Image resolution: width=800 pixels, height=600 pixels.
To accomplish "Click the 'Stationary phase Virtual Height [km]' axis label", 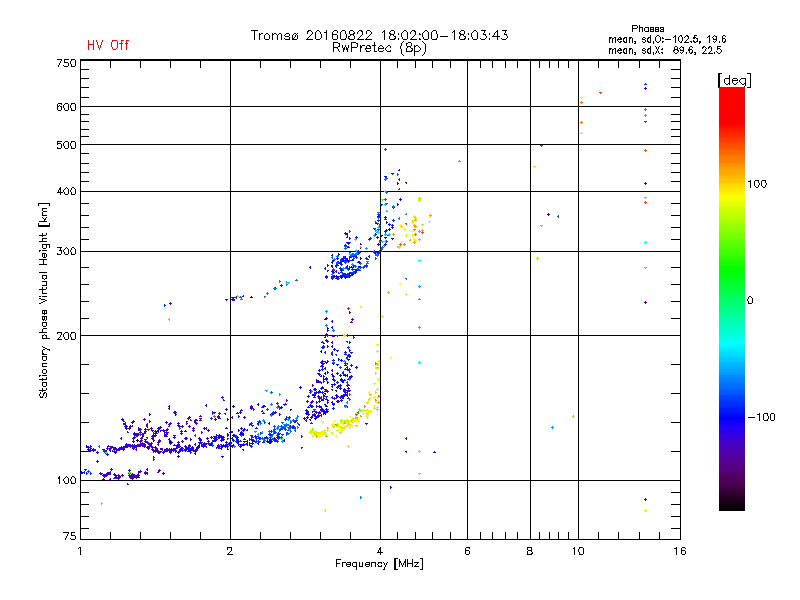I will (x=44, y=300).
